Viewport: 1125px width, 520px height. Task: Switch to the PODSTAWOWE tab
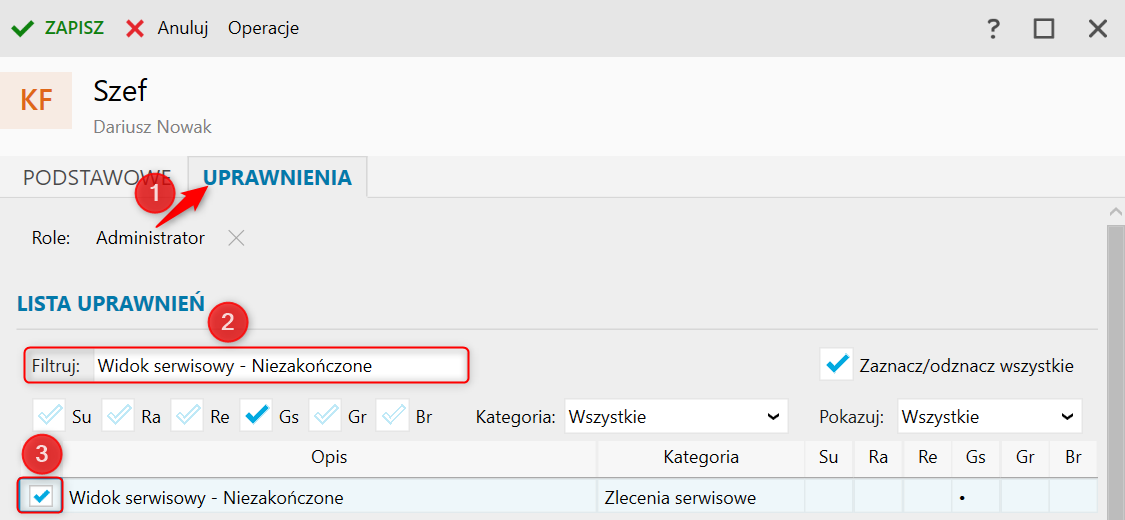[x=97, y=178]
